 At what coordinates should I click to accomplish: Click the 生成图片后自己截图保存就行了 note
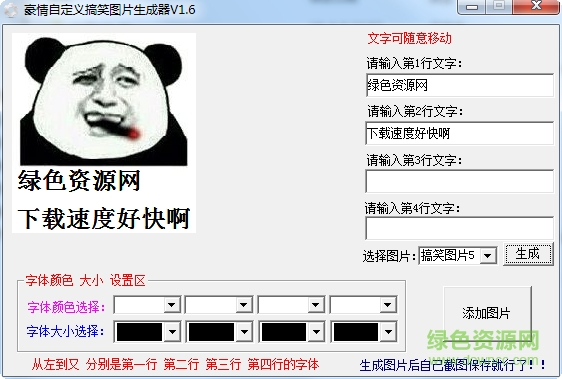tap(452, 365)
